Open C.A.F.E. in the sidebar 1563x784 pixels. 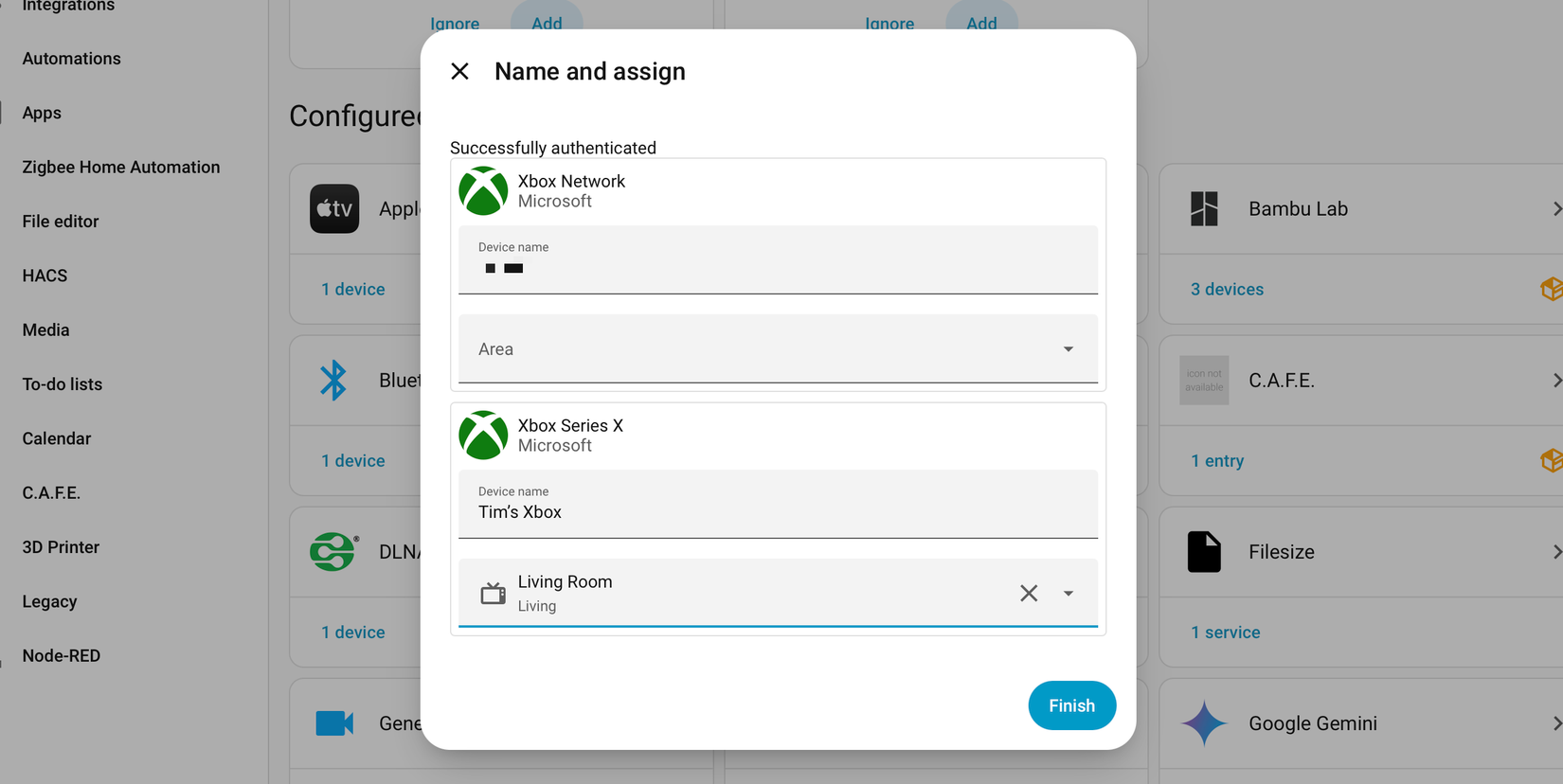click(x=51, y=492)
